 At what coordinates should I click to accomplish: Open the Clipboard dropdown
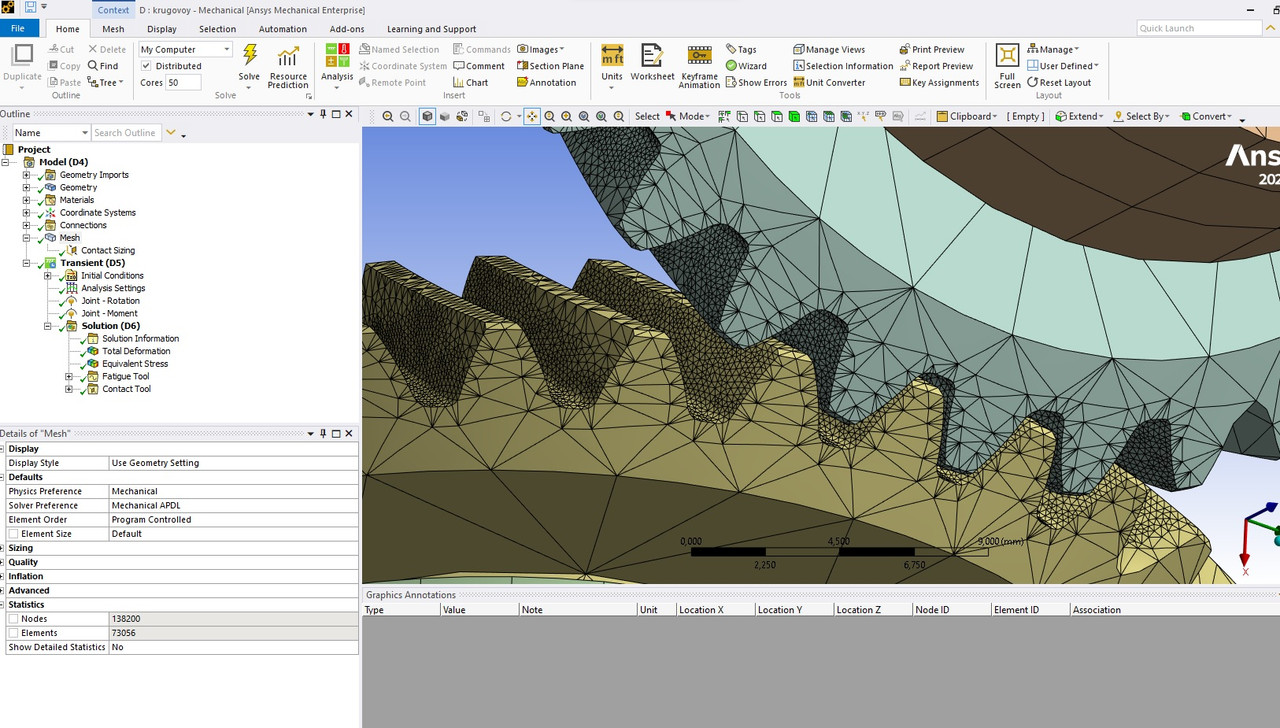pos(966,116)
